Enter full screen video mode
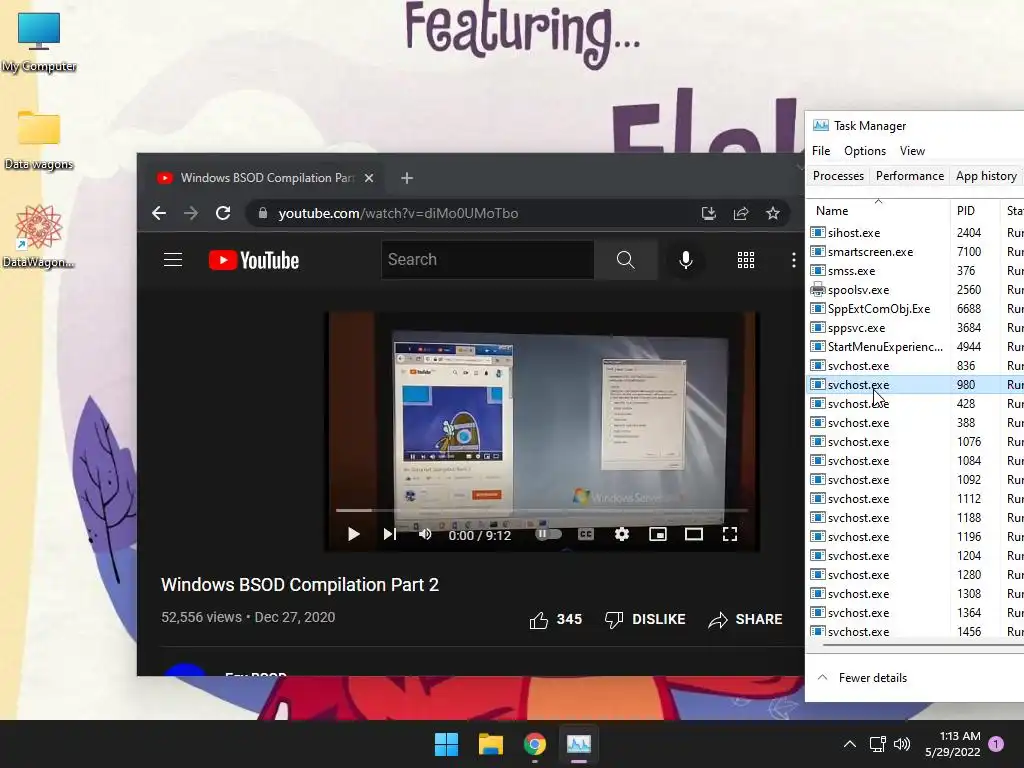This screenshot has height=768, width=1024. (x=730, y=534)
